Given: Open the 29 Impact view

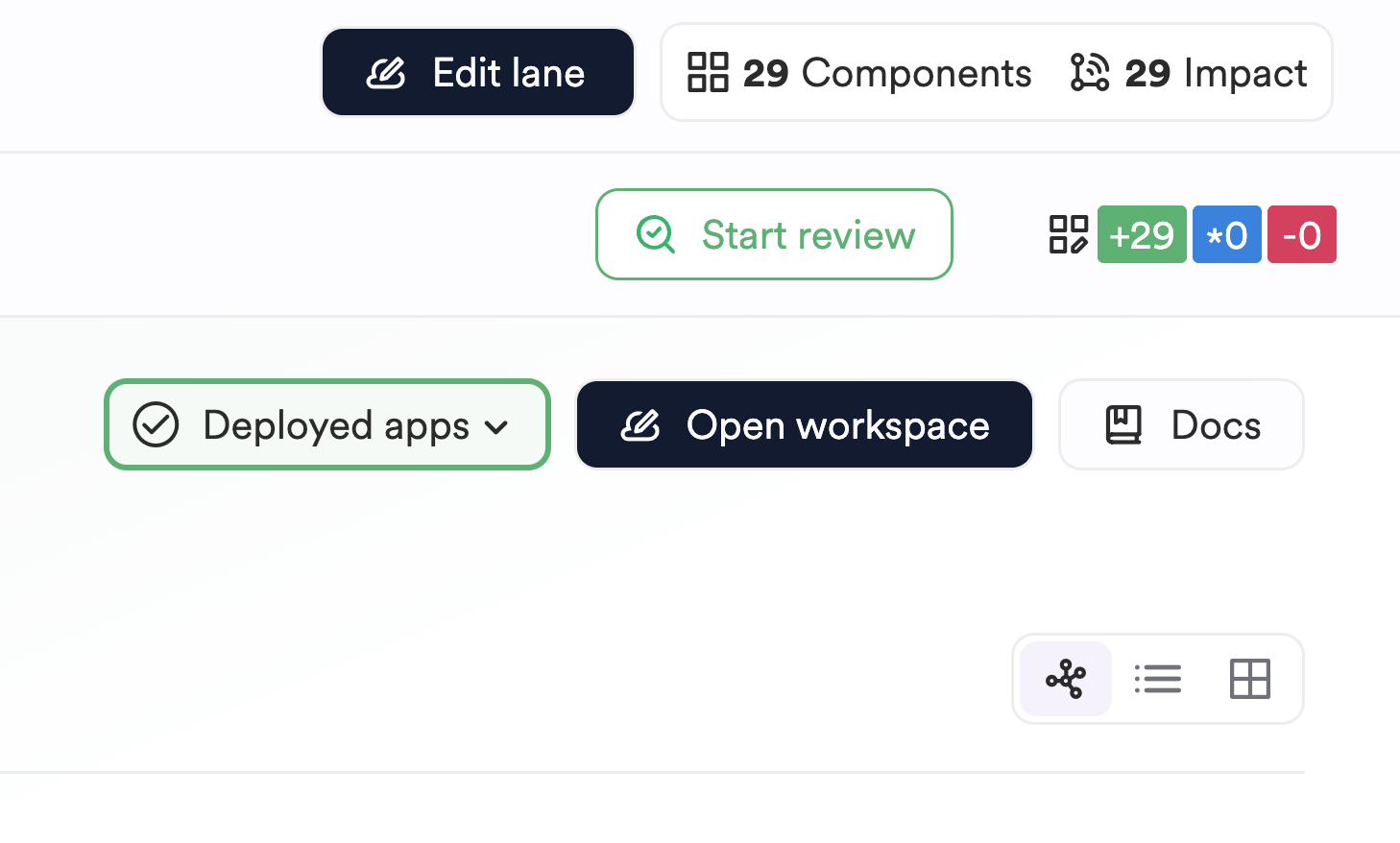Looking at the screenshot, I should pos(1189,73).
